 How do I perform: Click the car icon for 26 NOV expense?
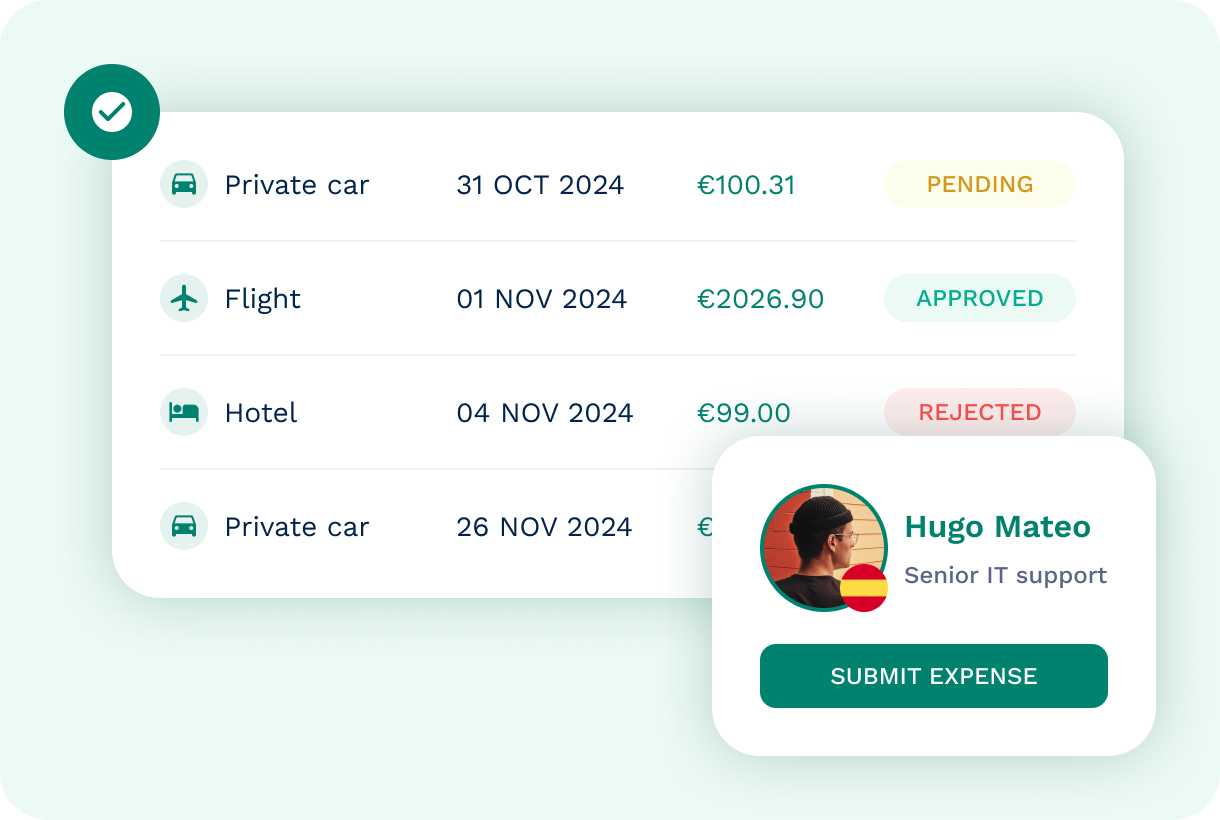point(184,526)
